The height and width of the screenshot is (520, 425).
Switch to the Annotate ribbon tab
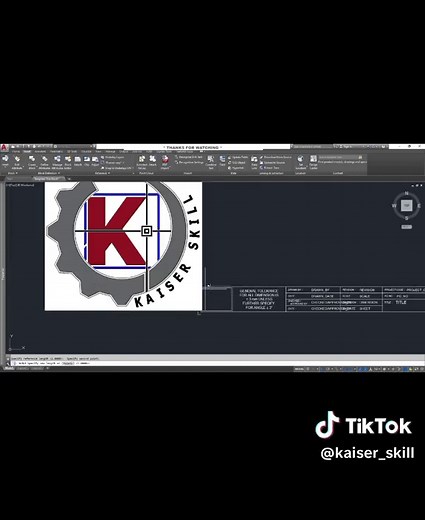click(x=40, y=152)
